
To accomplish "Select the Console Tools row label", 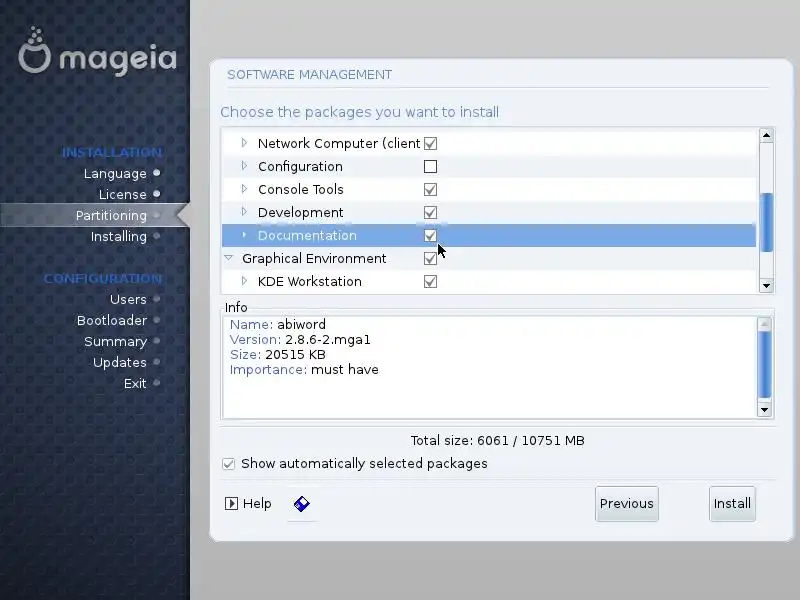I will (301, 190).
